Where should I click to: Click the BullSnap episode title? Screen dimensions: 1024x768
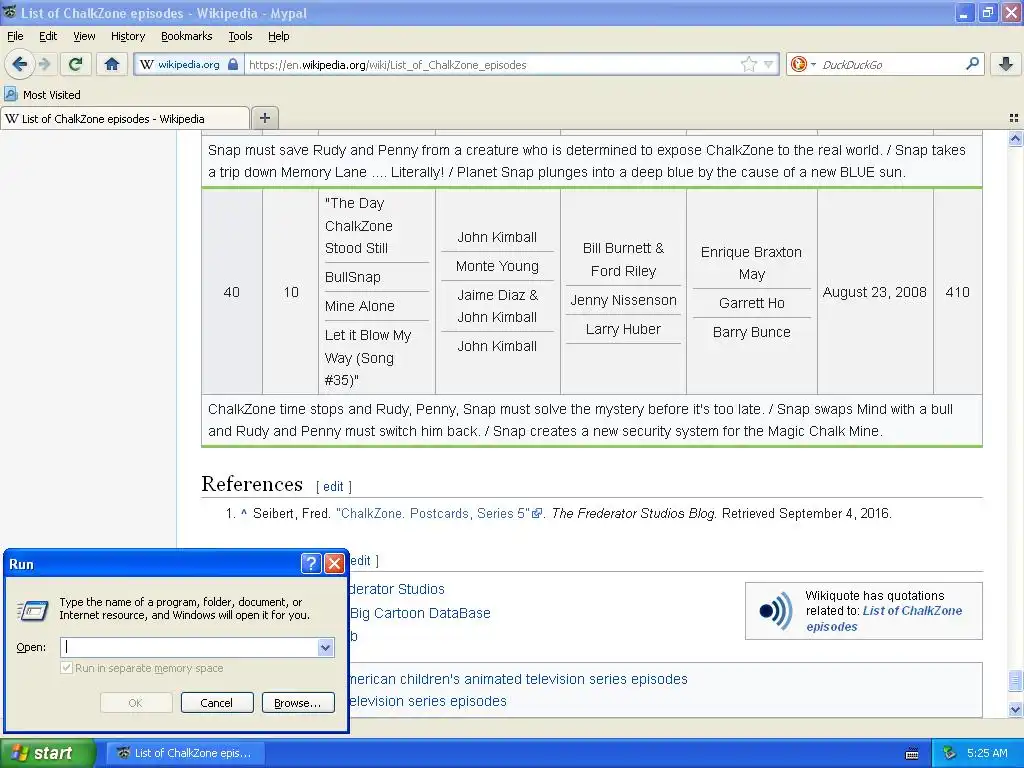[x=353, y=277]
